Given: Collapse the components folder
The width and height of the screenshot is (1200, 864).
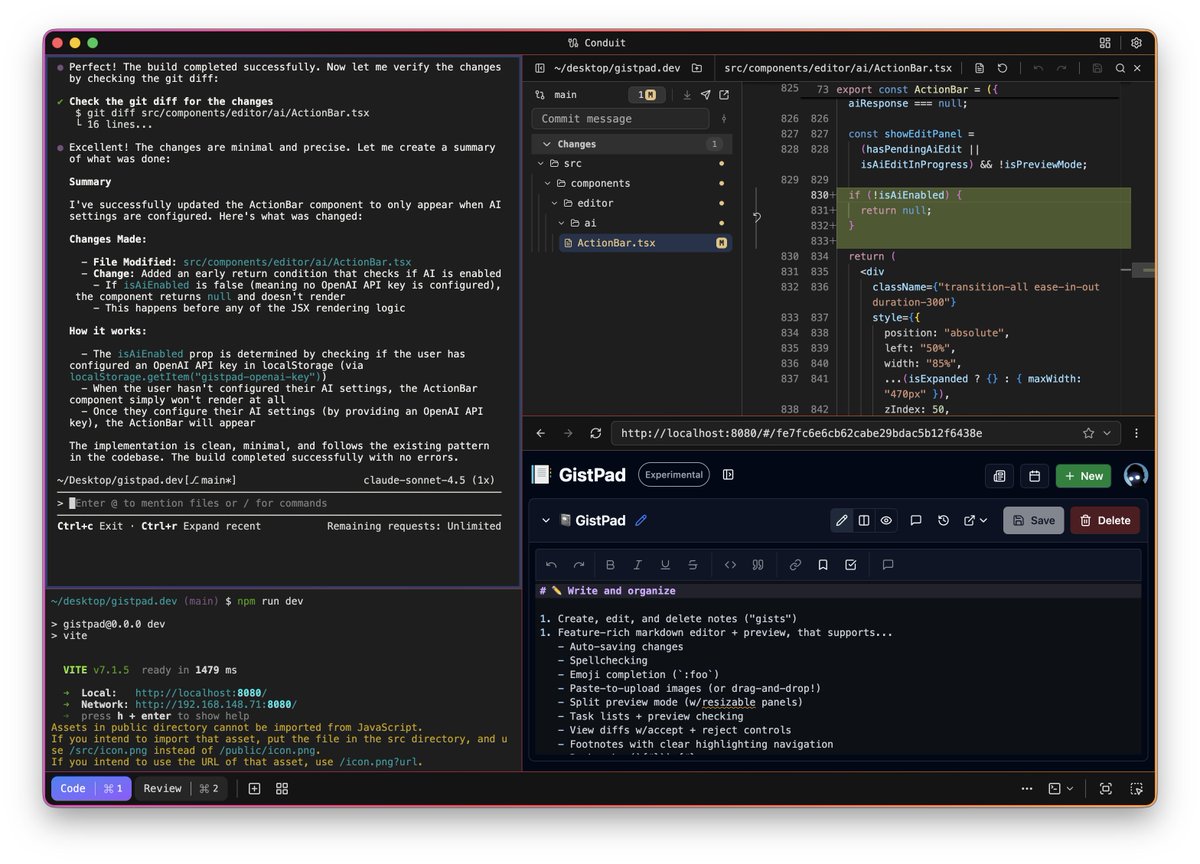Looking at the screenshot, I should (x=548, y=183).
